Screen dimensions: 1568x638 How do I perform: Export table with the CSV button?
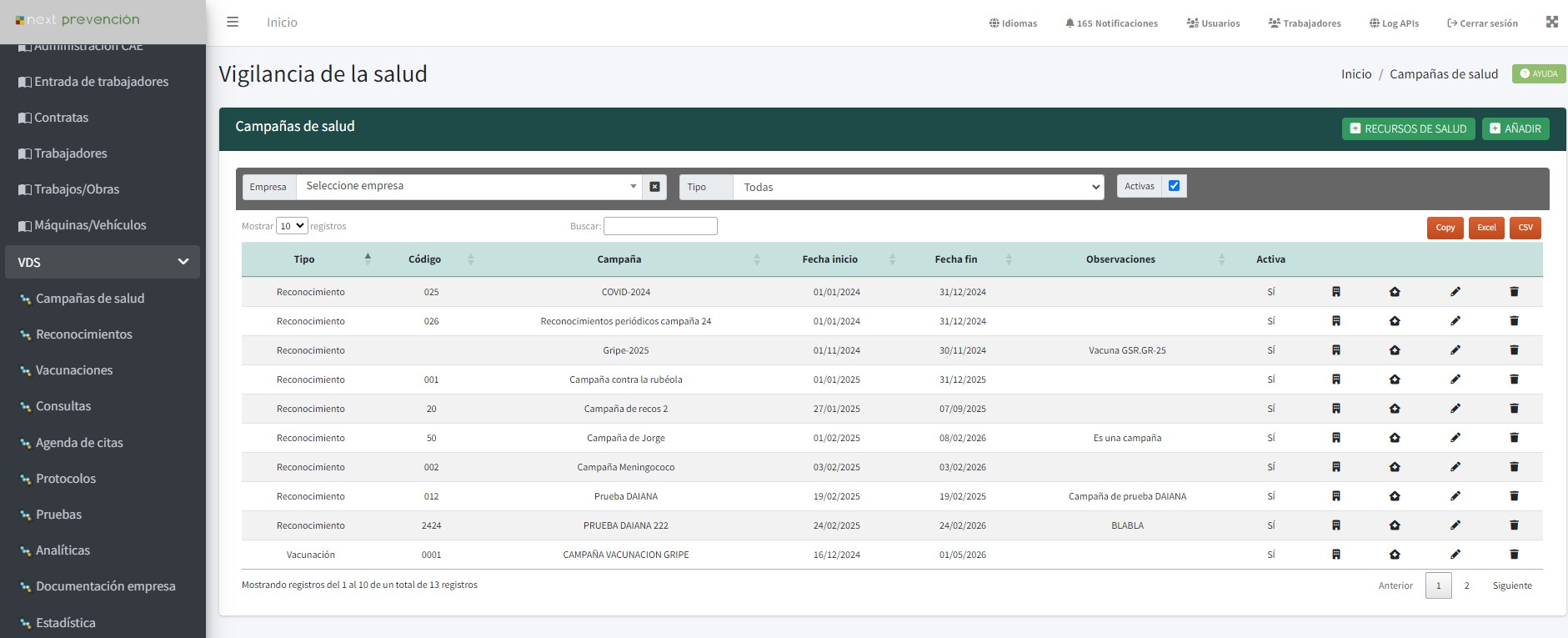tap(1525, 228)
